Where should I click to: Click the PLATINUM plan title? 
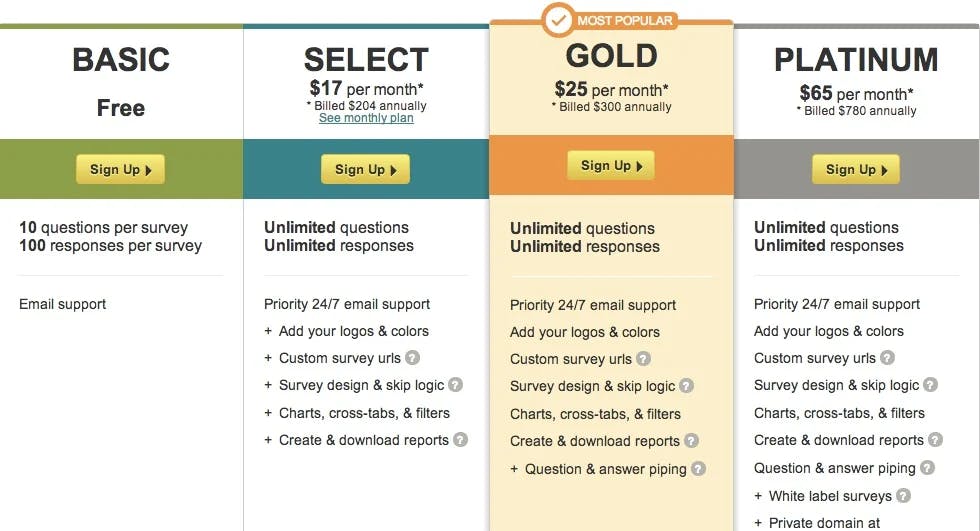856,60
